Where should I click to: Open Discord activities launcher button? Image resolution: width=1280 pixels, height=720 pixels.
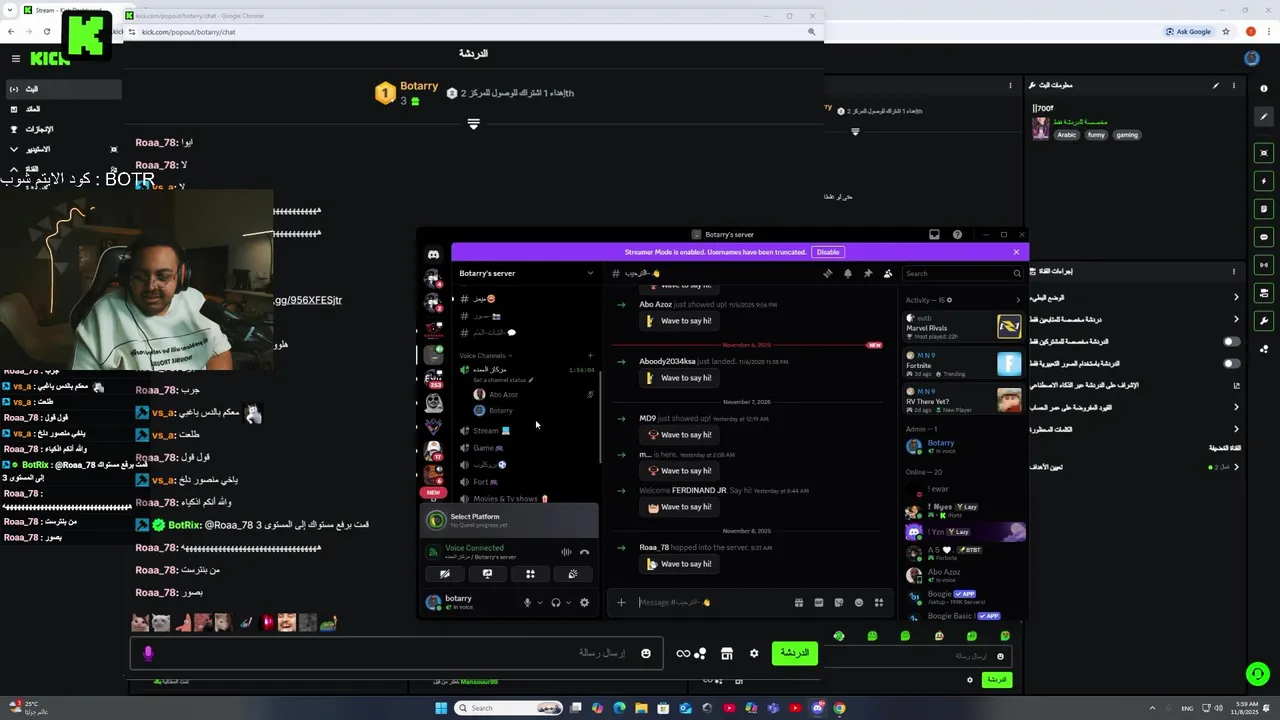(x=530, y=574)
